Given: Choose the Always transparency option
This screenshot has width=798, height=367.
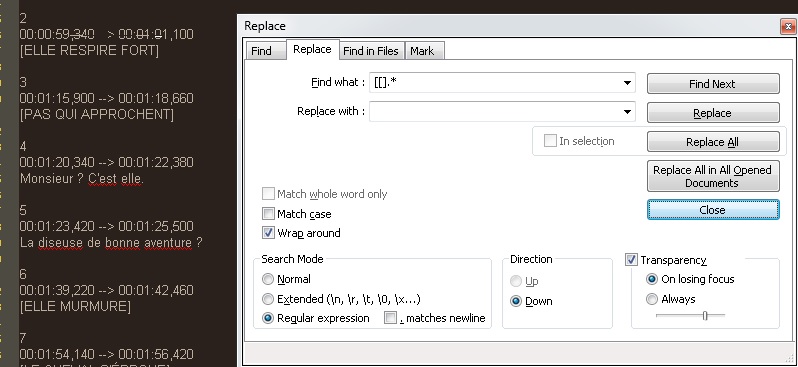Looking at the screenshot, I should pyautogui.click(x=651, y=299).
